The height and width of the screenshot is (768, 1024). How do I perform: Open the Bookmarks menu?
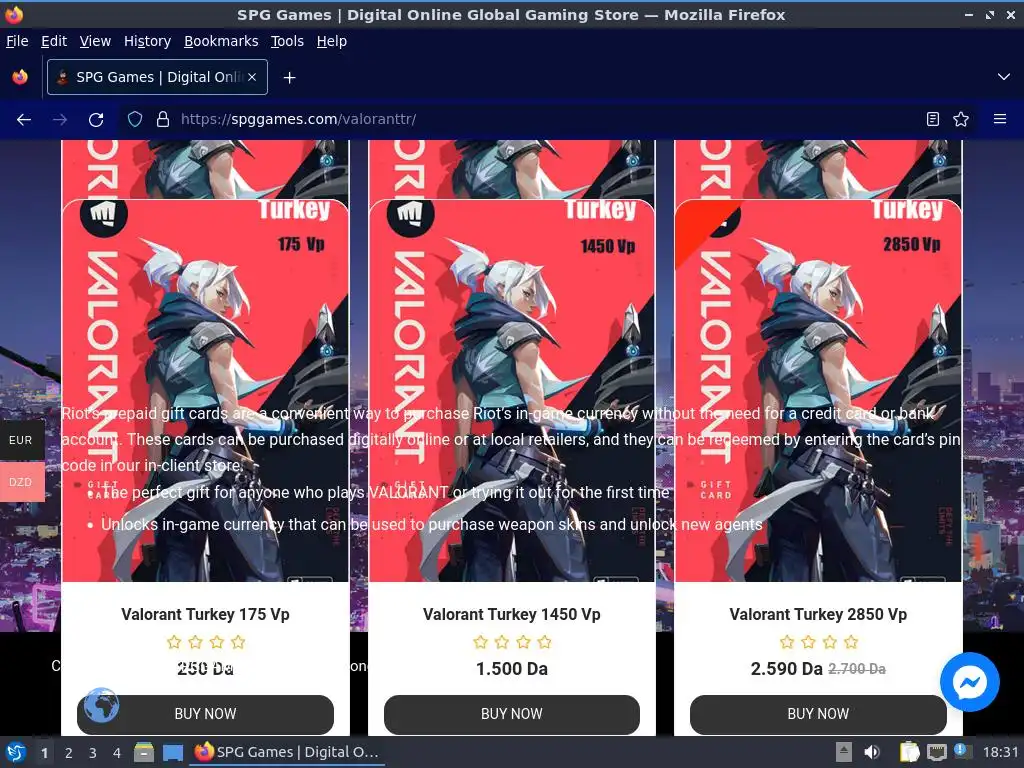pos(221,41)
